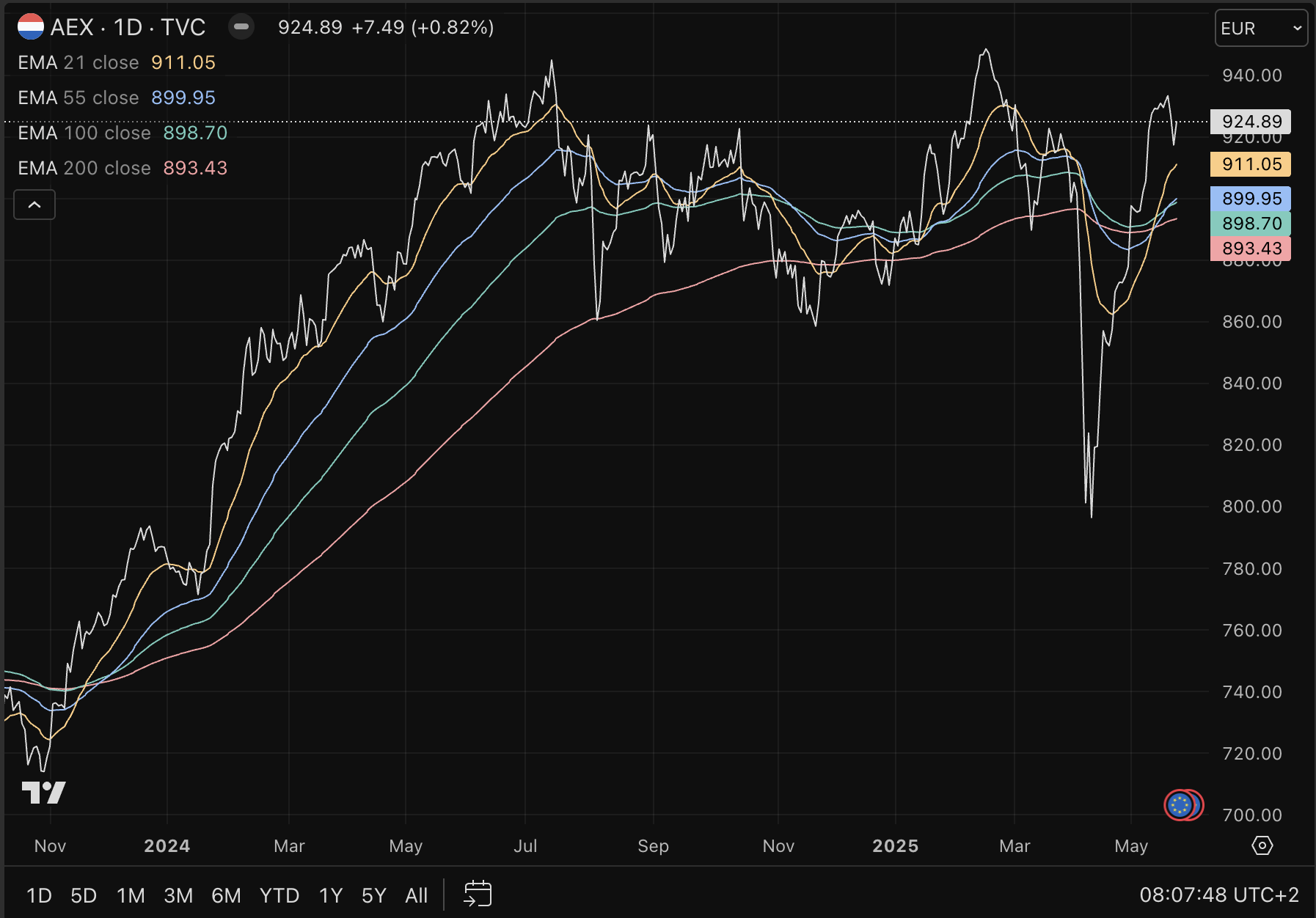Select the EMA 55 close indicator
This screenshot has width=1316, height=918.
[78, 98]
